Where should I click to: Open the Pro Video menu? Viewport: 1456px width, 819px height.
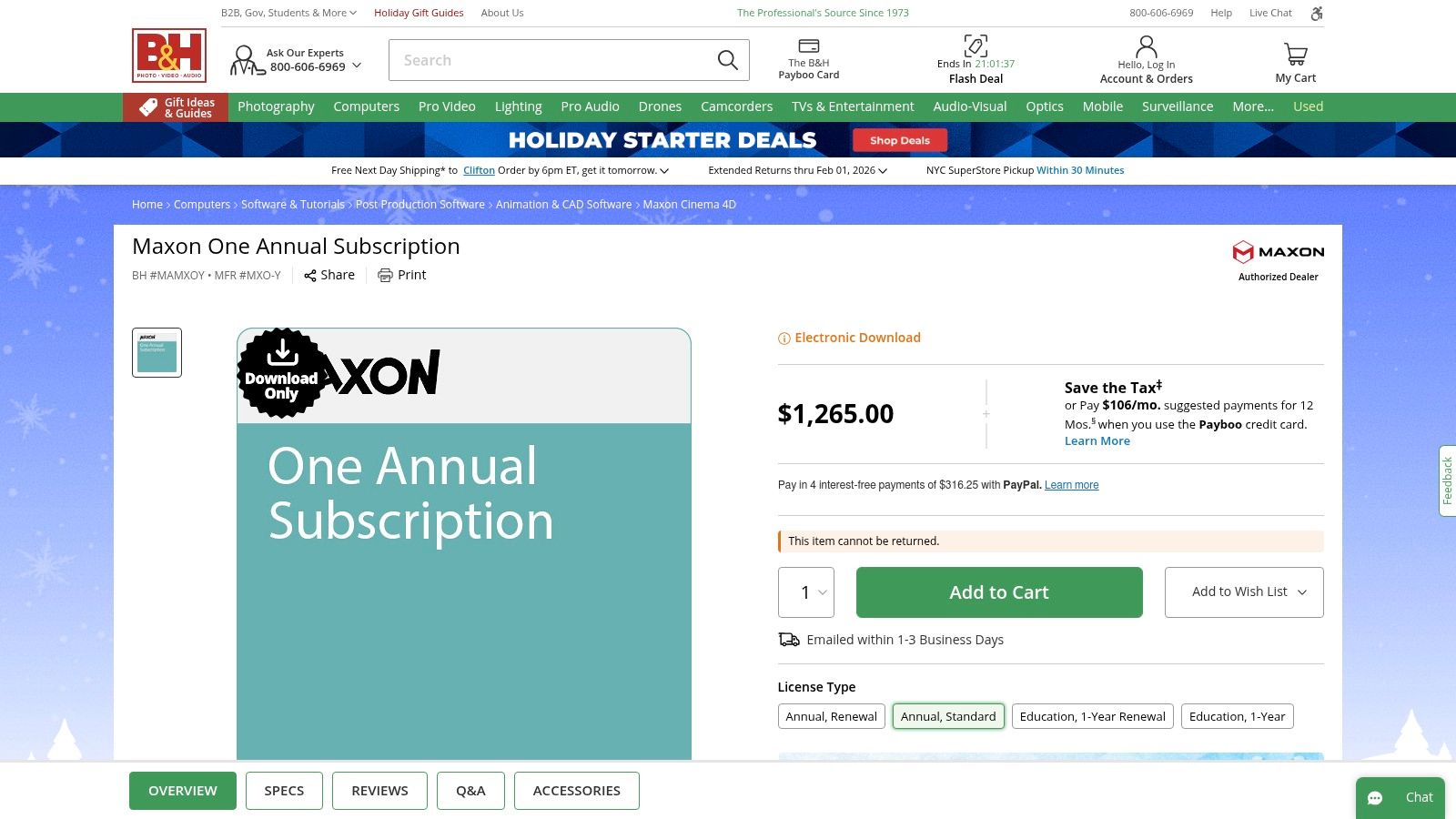click(x=447, y=106)
